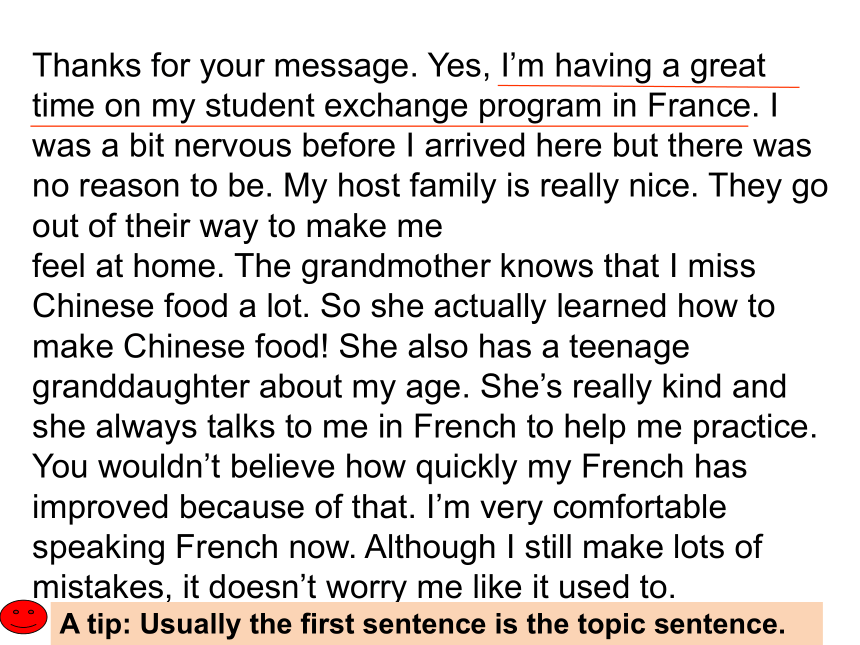Viewport: 860px width, 645px height.
Task: Click the line "she always talks to me in French"
Action: pos(274,427)
